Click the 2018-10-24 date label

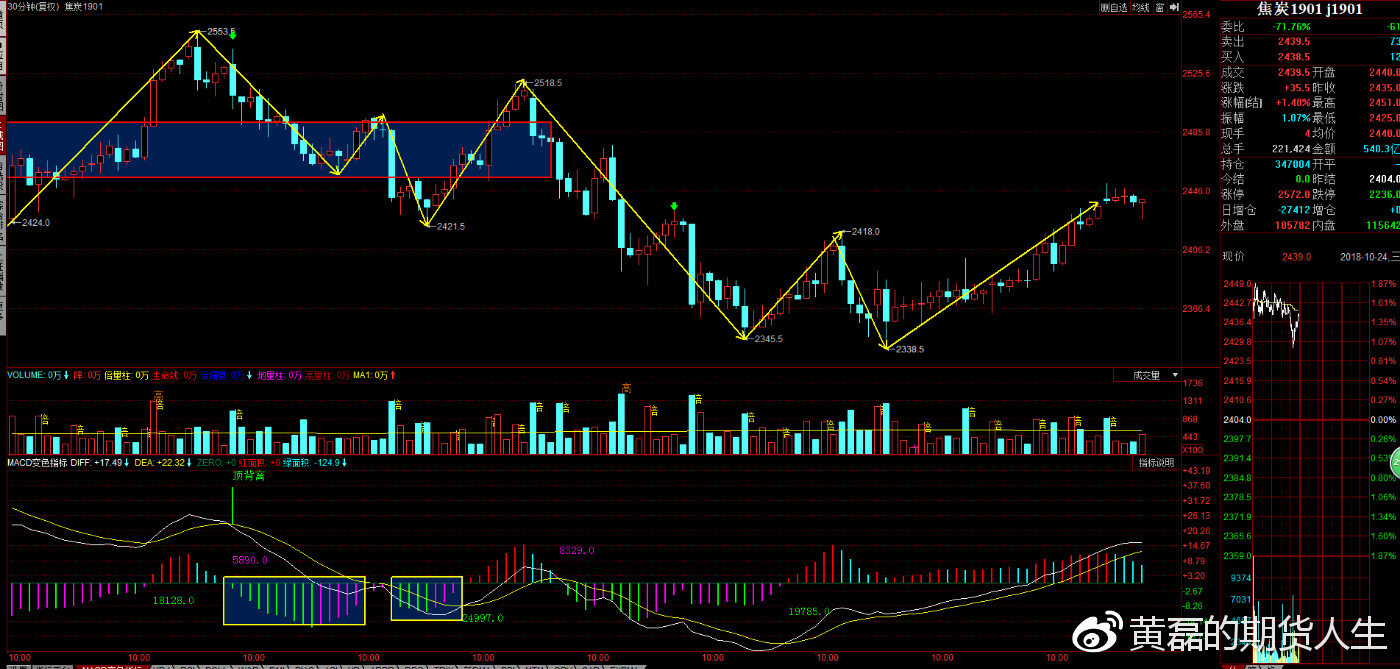point(1365,257)
